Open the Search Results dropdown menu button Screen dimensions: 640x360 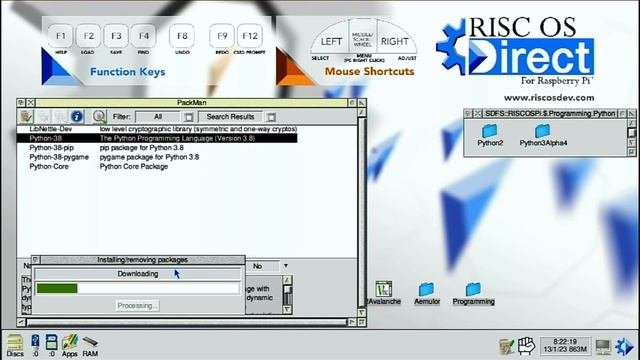click(271, 118)
